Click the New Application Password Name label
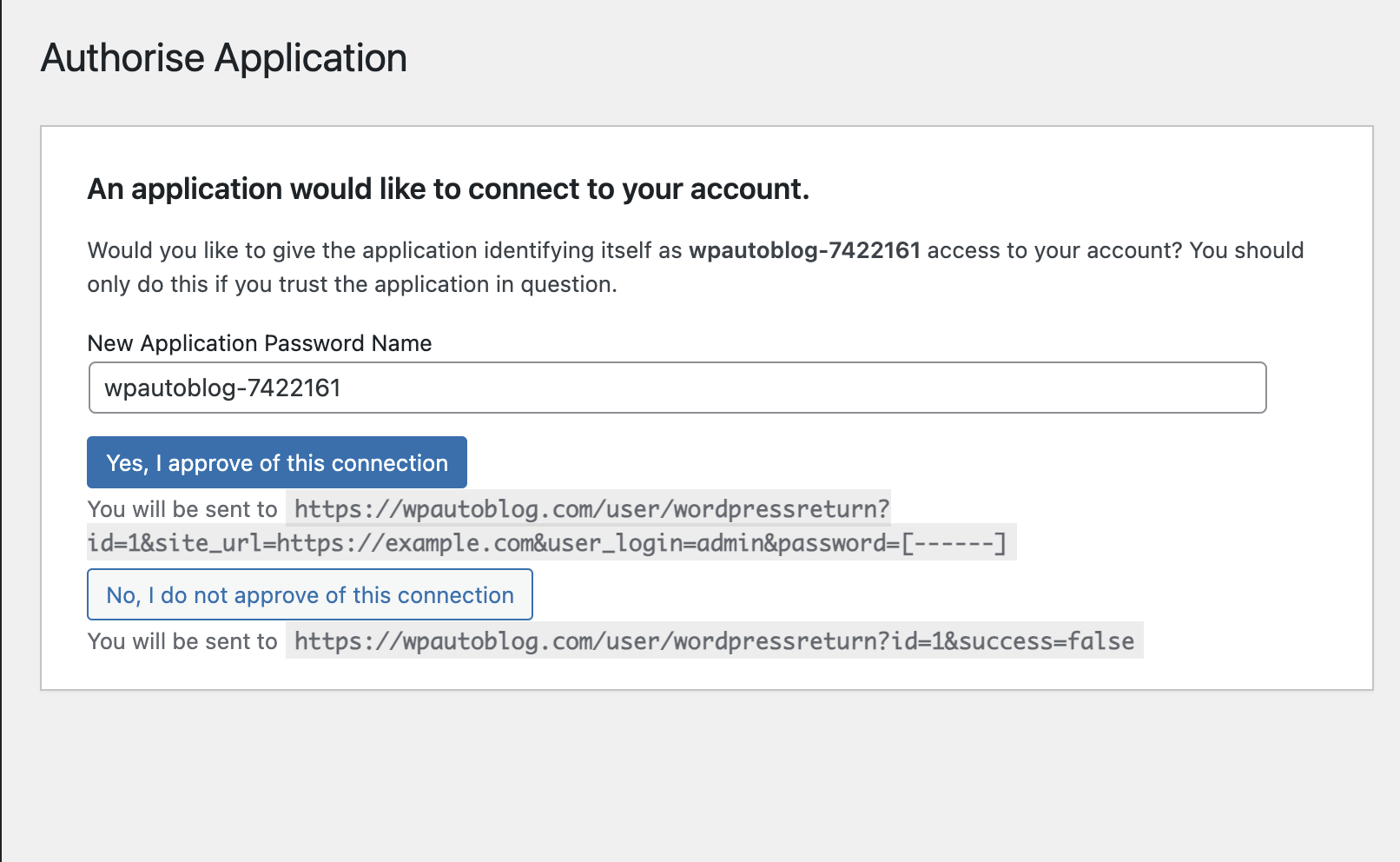1400x862 pixels. tap(260, 343)
